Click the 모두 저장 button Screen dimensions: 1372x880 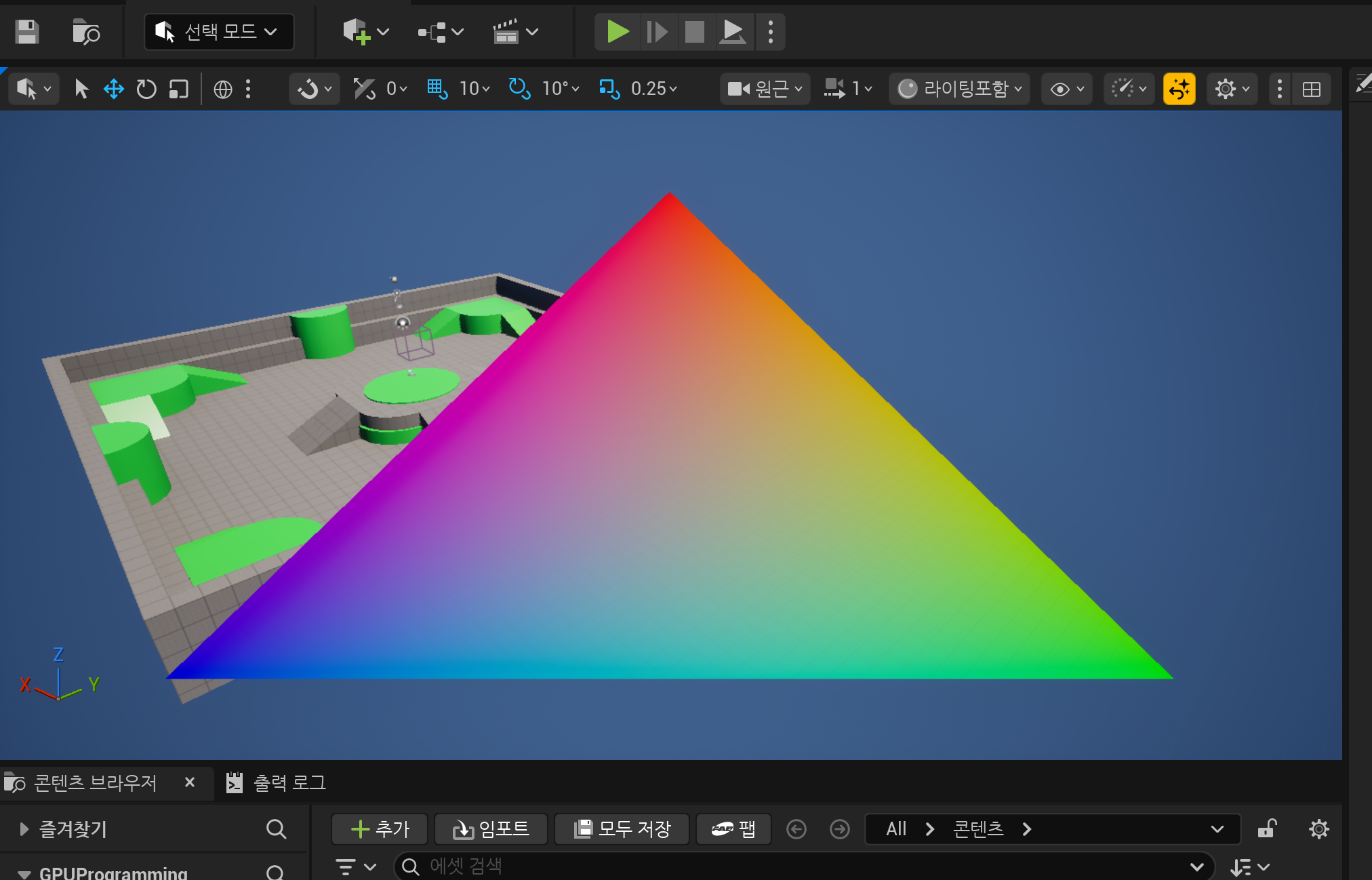[622, 828]
